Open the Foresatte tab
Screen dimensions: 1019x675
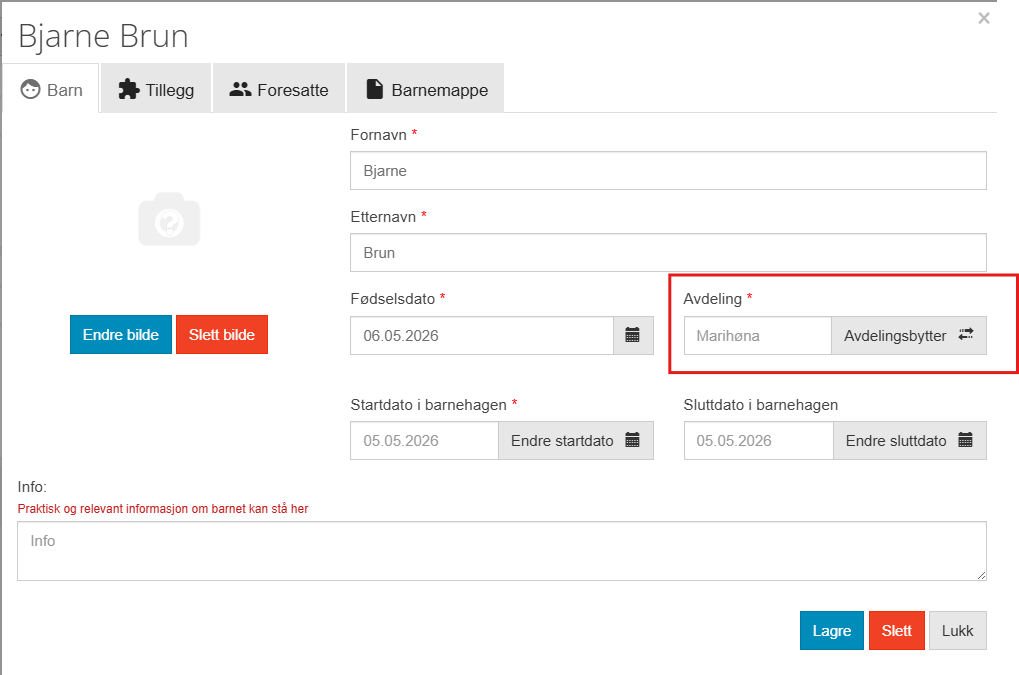point(279,89)
